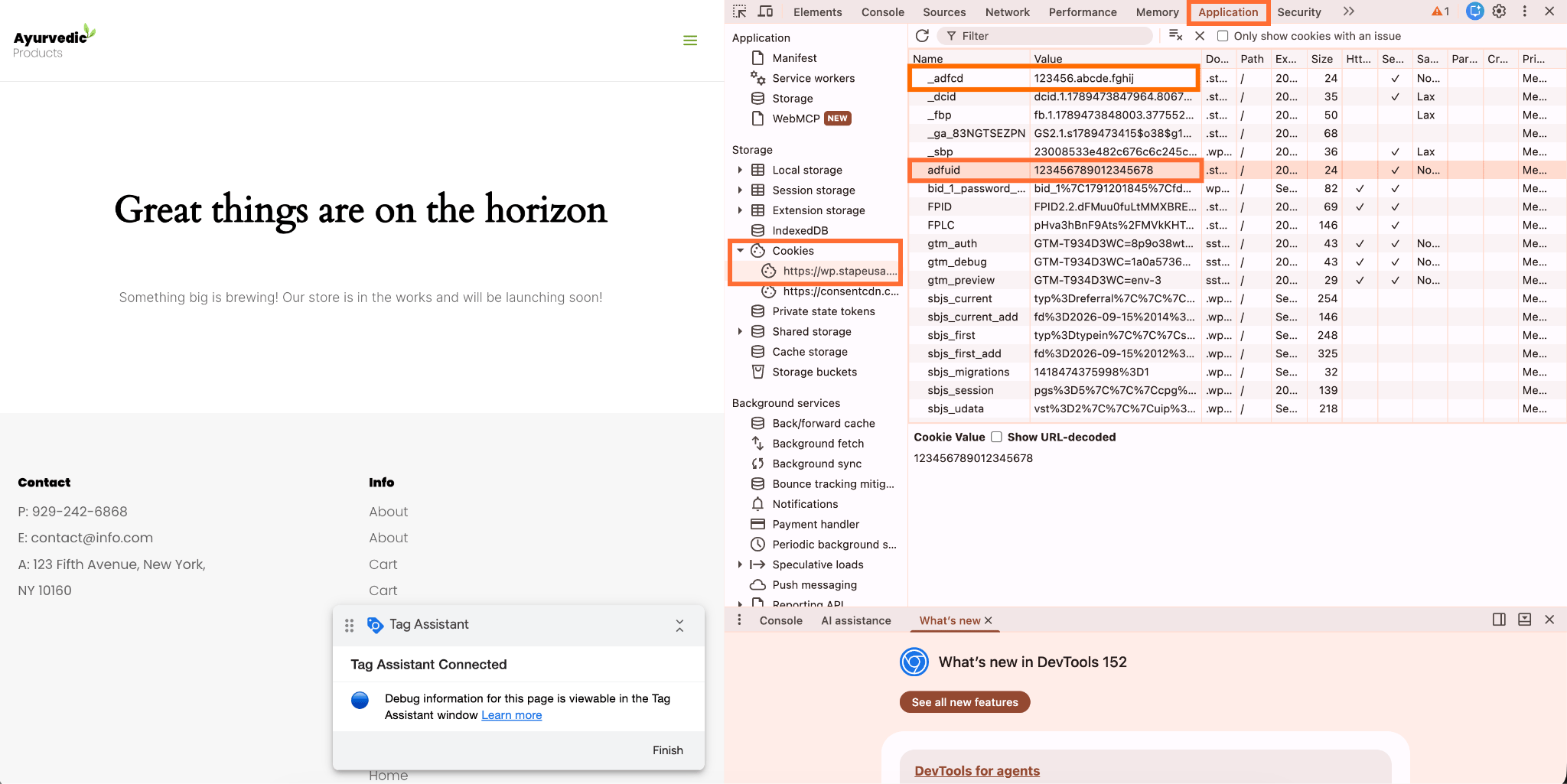This screenshot has height=784, width=1567.
Task: Expand the Speculative loads tree item
Action: (740, 564)
